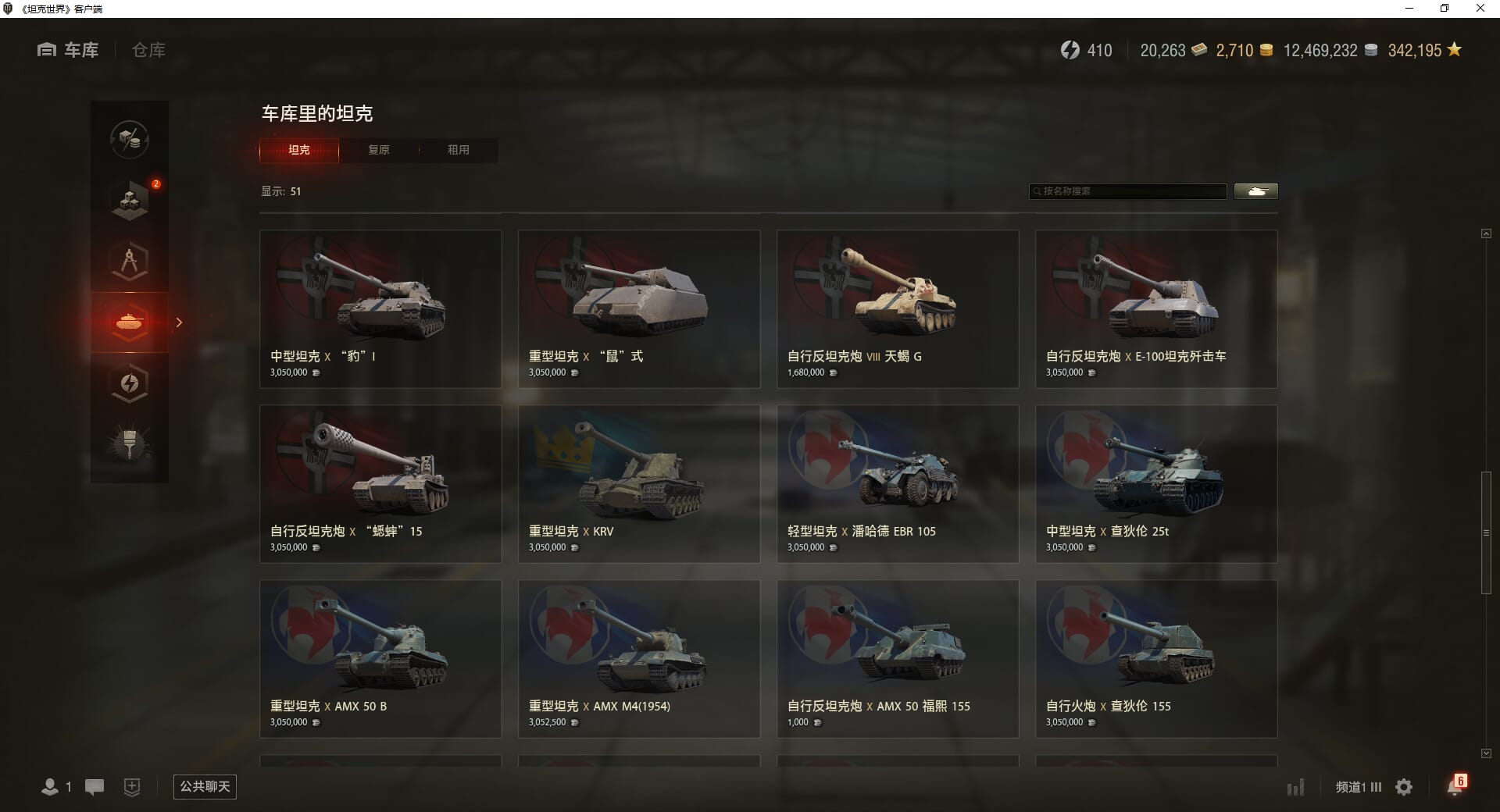Open the paint brush customization icon
This screenshot has width=1500, height=812.
coord(130,444)
